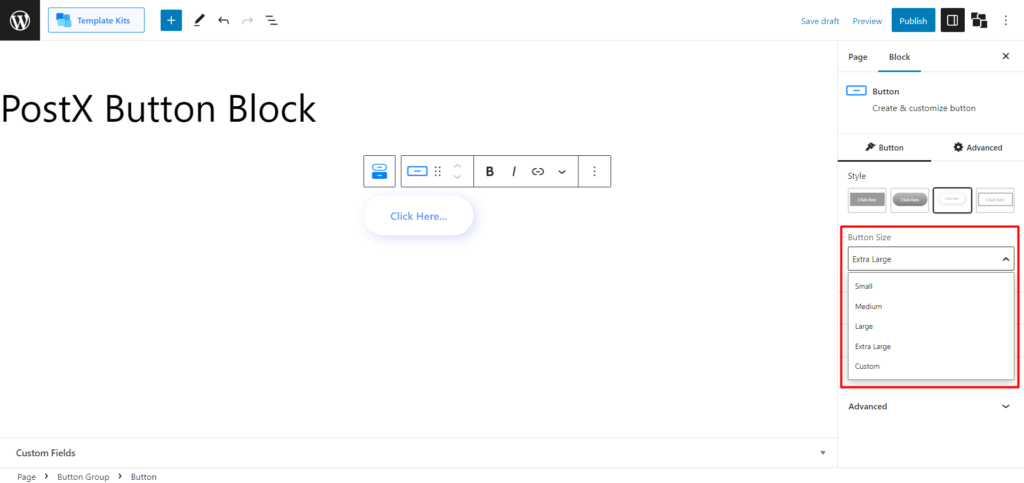Choose the first flat button style

tap(867, 200)
